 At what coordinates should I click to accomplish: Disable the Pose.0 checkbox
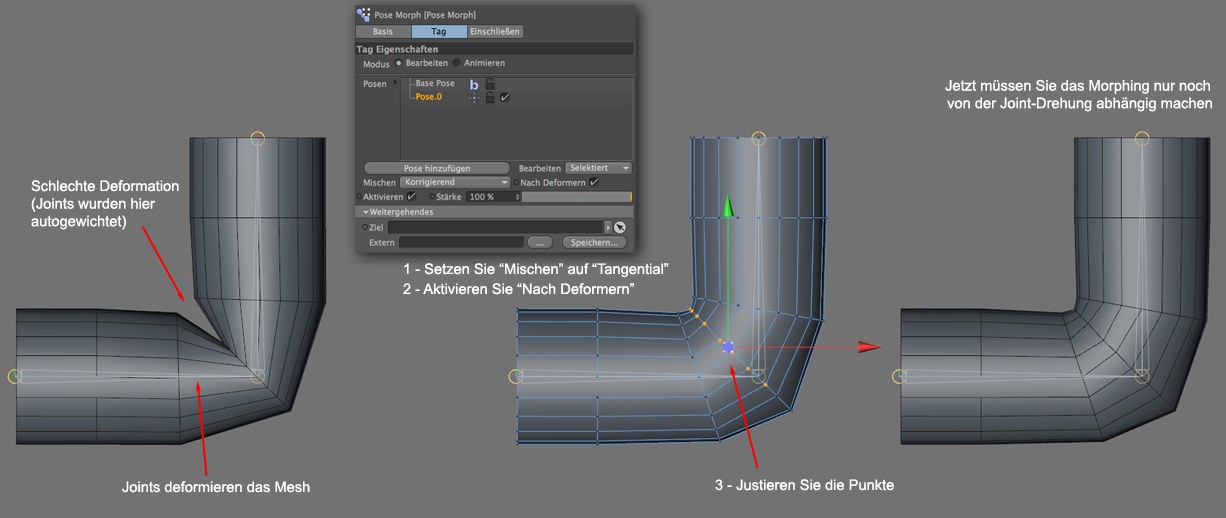[505, 98]
